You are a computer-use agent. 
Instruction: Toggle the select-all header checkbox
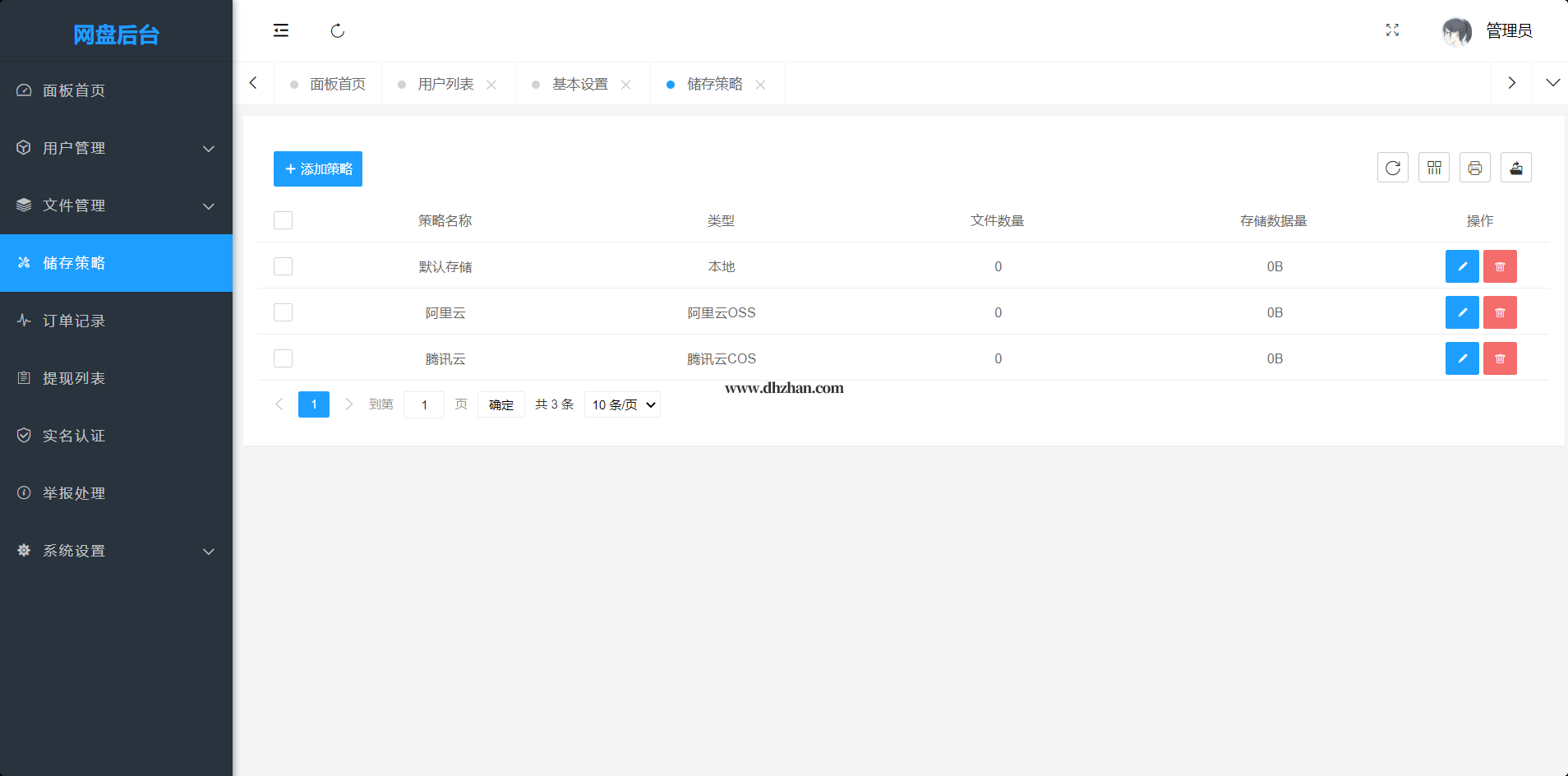[x=284, y=220]
